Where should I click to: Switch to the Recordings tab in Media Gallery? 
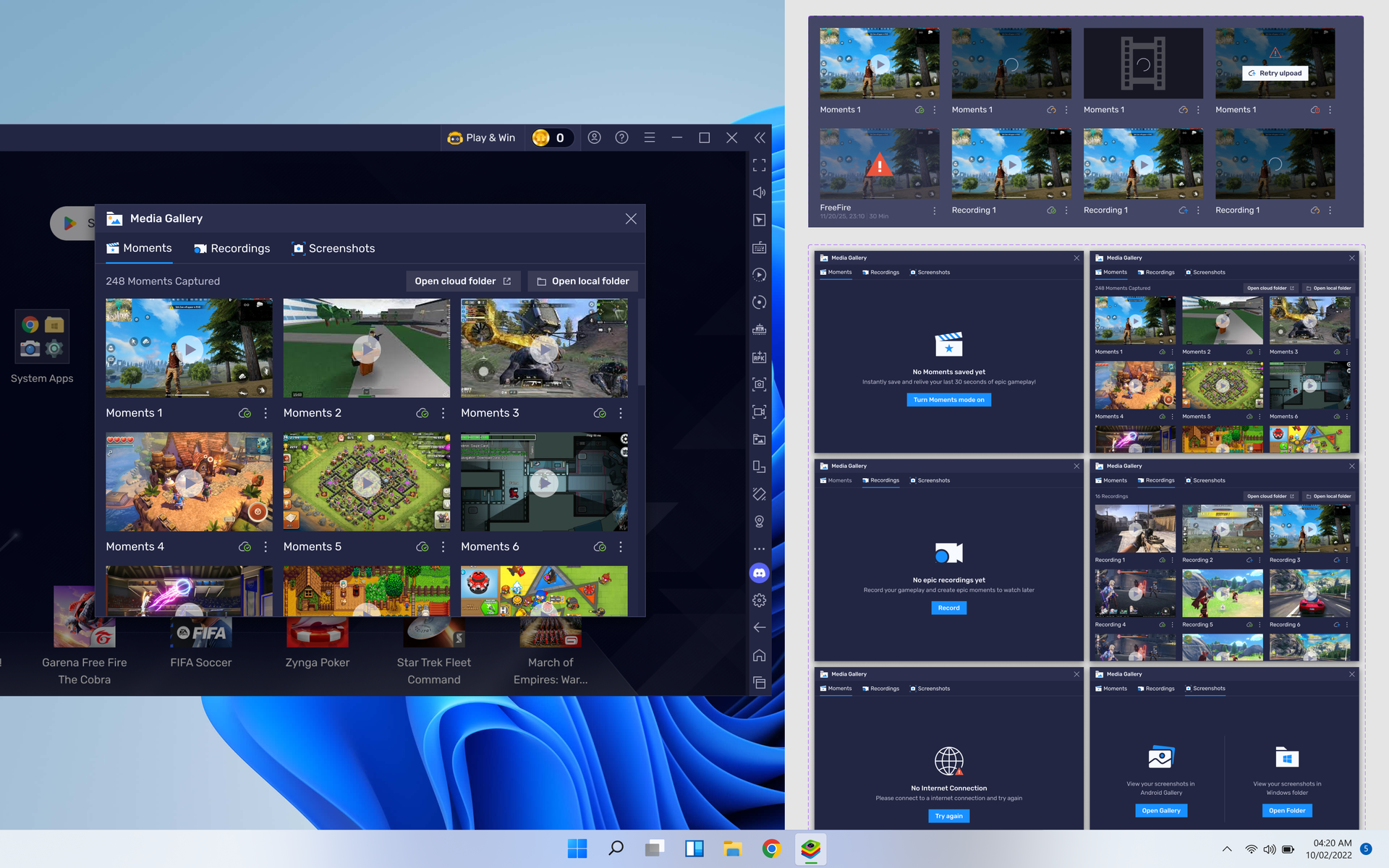pyautogui.click(x=232, y=248)
